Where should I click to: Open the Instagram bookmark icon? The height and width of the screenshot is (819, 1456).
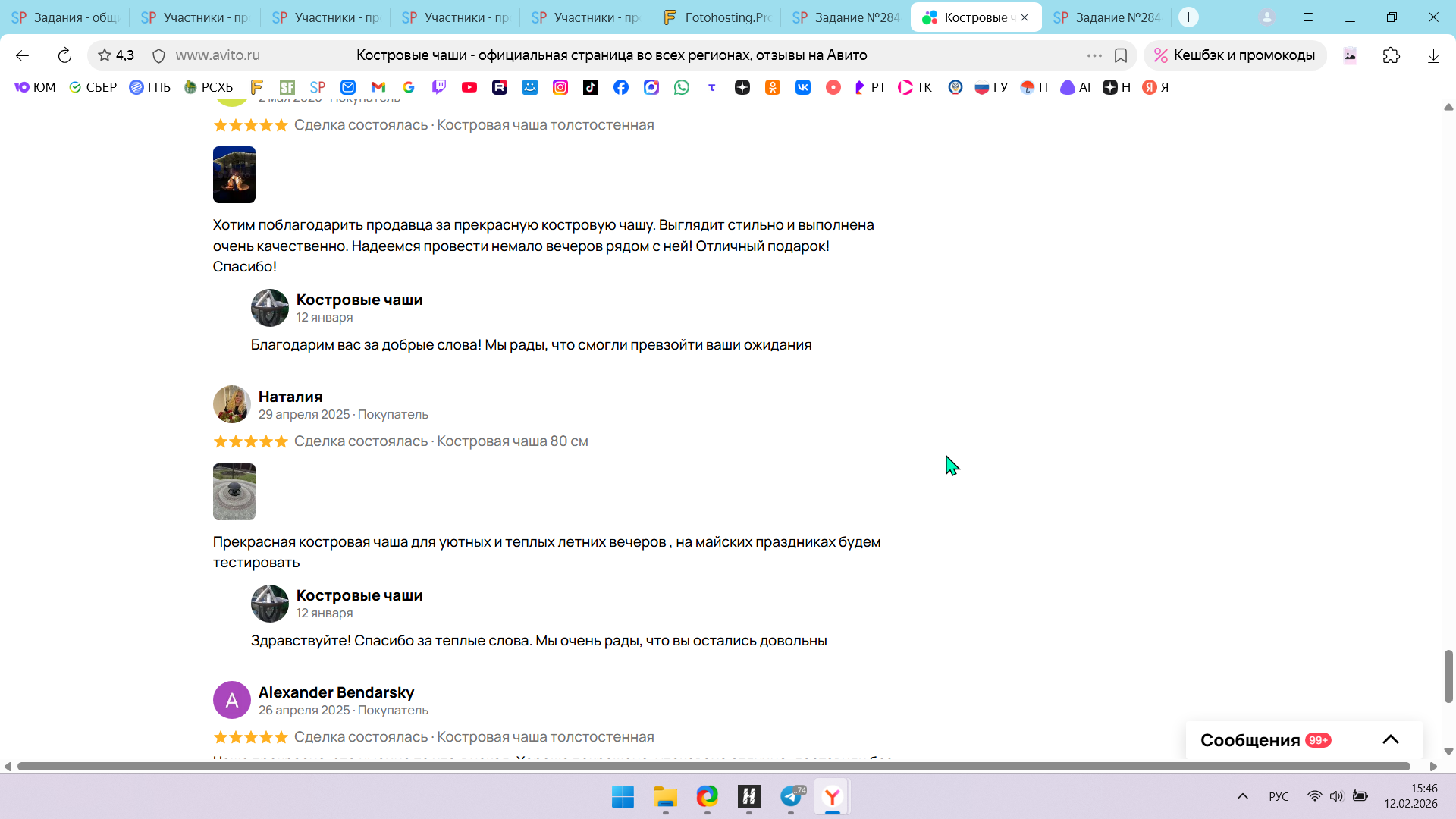(560, 87)
